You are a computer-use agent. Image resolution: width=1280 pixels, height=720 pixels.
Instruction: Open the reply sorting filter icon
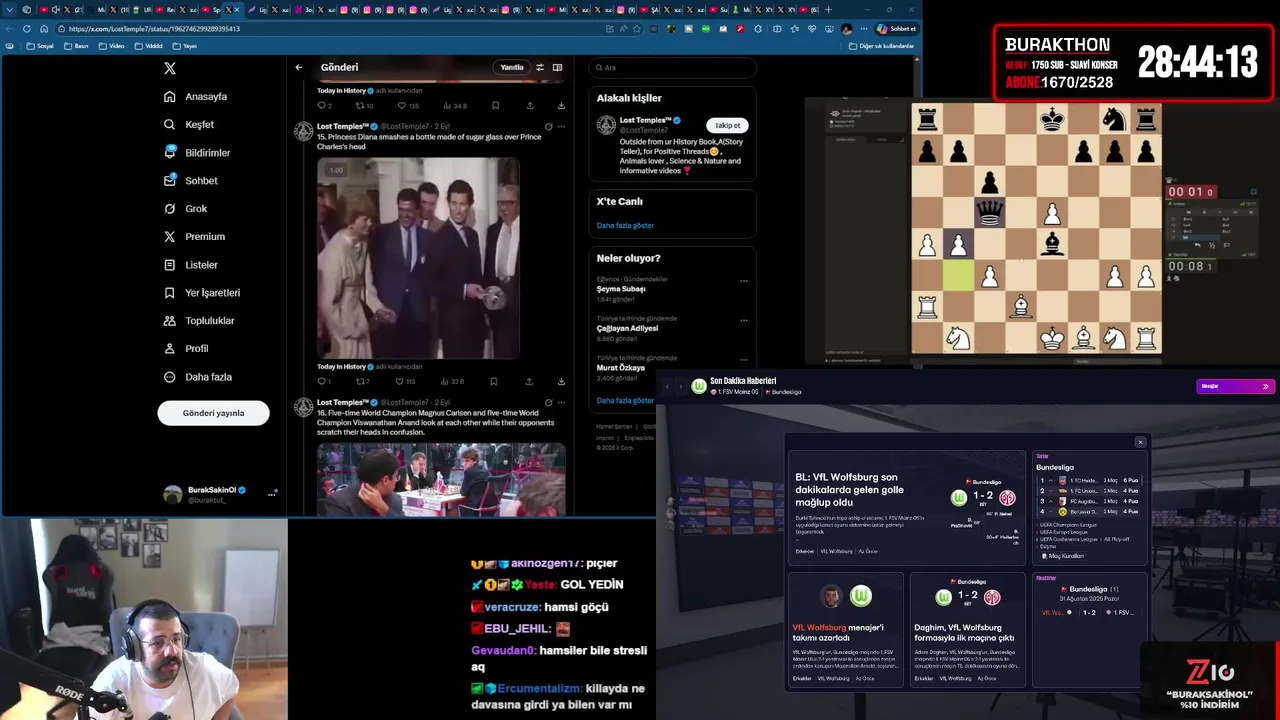pyautogui.click(x=540, y=67)
